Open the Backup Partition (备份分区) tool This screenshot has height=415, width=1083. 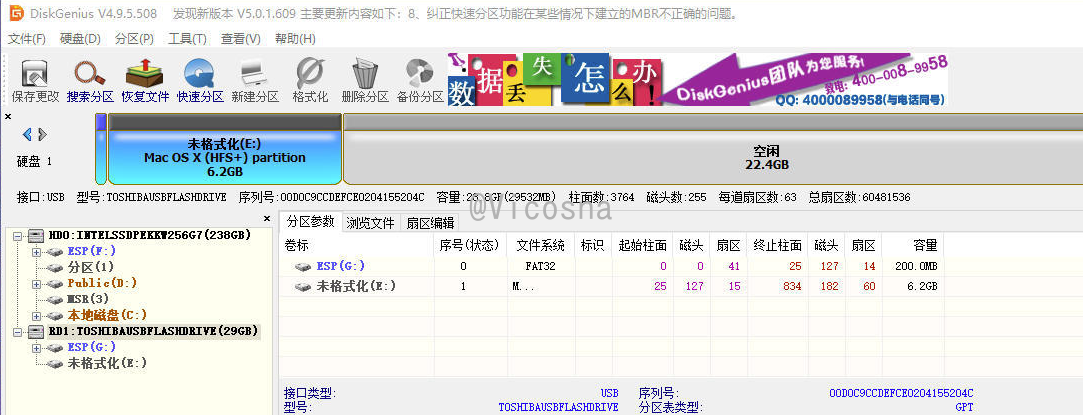coord(420,81)
